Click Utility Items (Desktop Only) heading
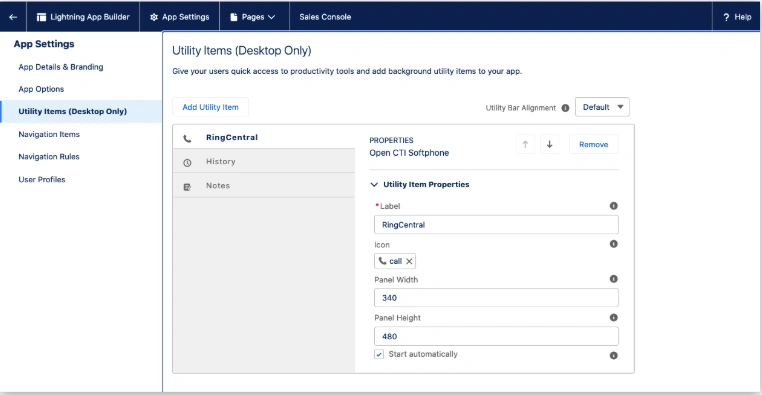The image size is (762, 395). [242, 51]
